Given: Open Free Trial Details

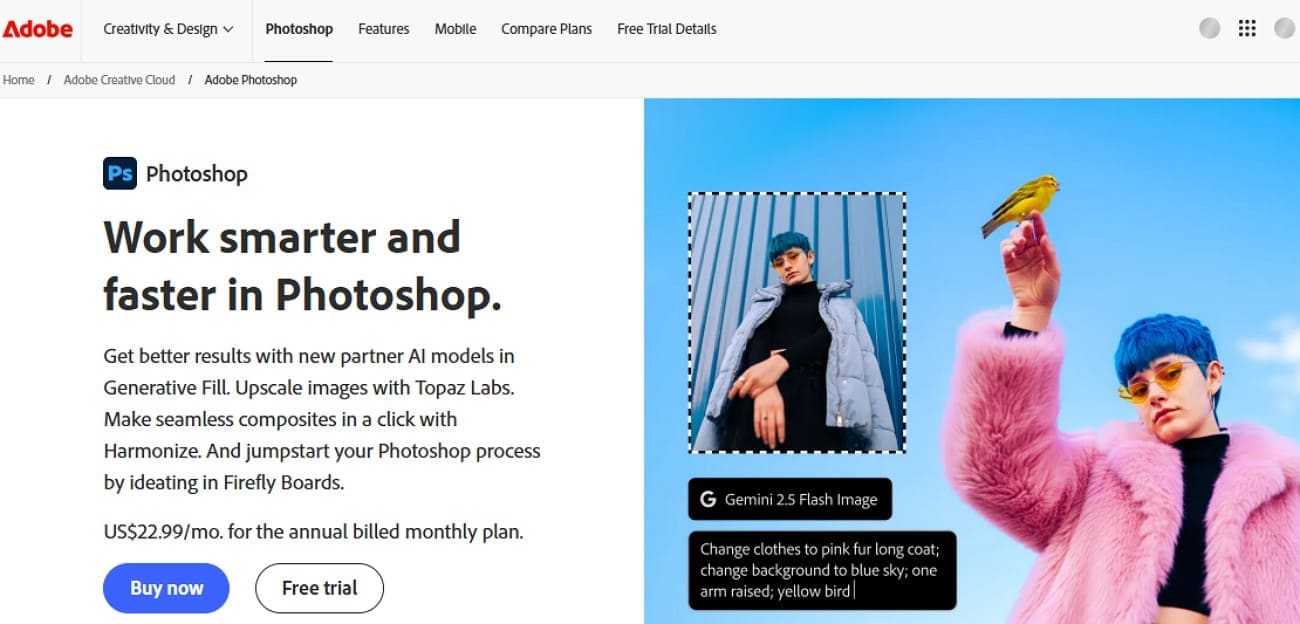Looking at the screenshot, I should click(666, 29).
